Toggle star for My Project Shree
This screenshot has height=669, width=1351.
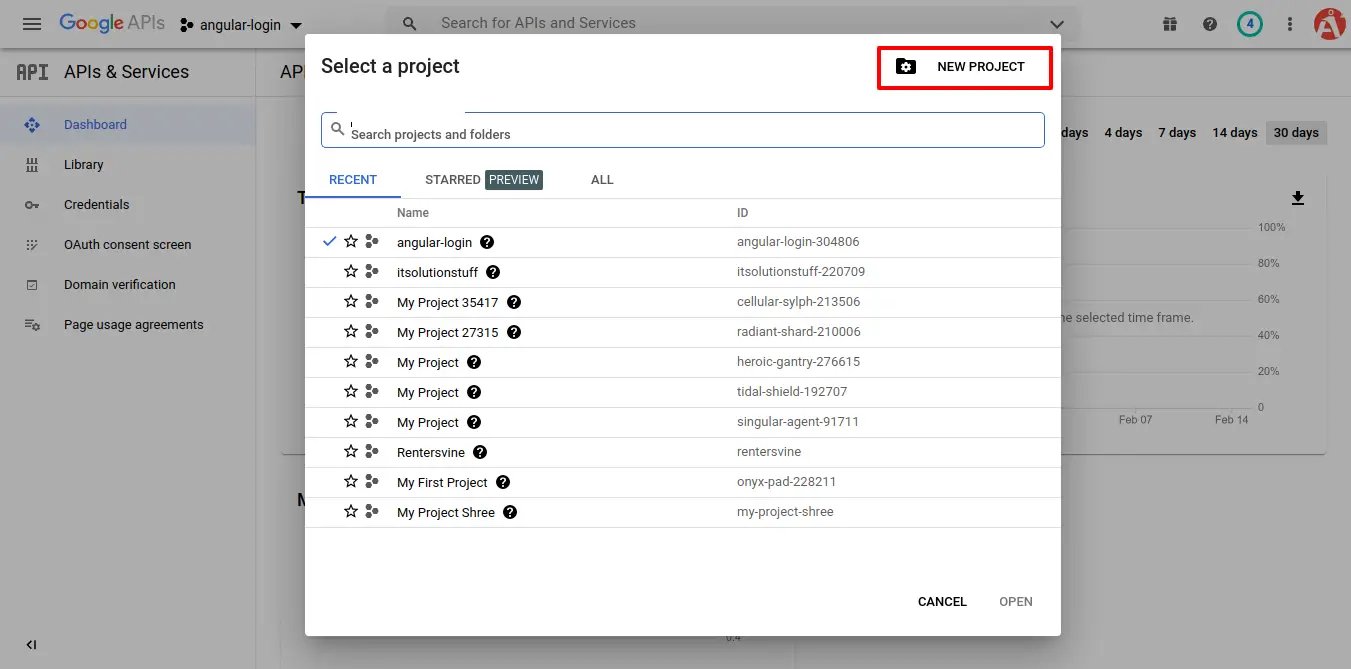[x=351, y=512]
